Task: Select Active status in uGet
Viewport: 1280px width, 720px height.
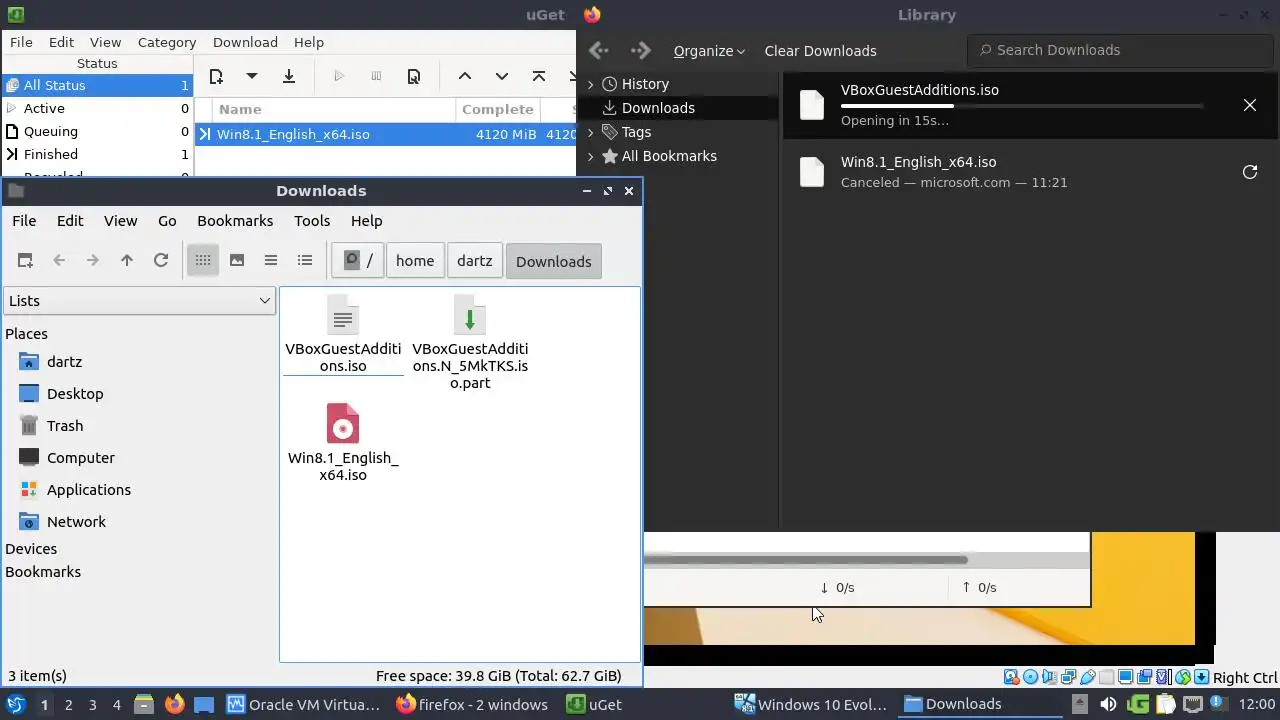Action: click(x=96, y=108)
